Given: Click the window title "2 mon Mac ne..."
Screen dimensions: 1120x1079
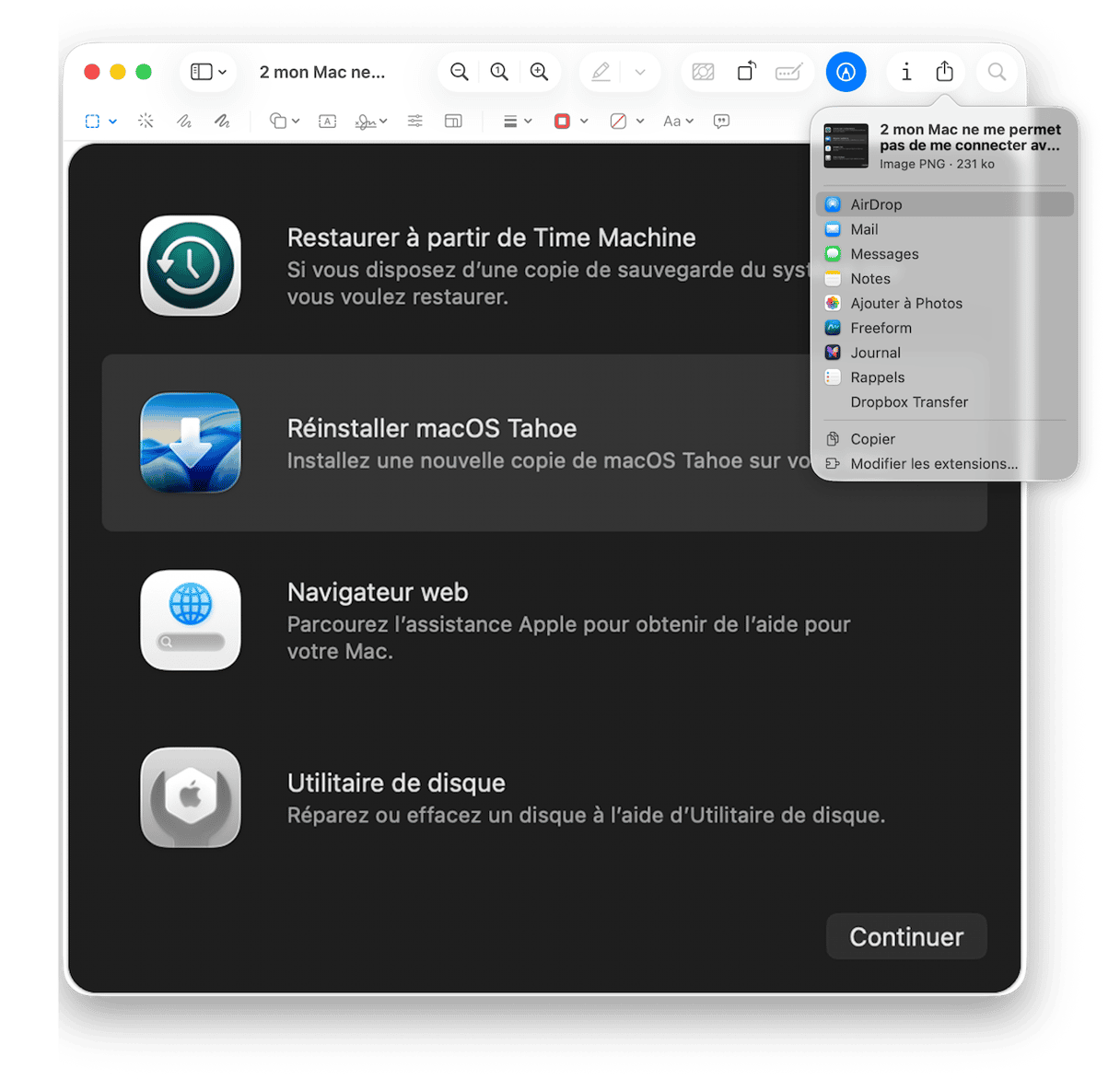Looking at the screenshot, I should [322, 72].
